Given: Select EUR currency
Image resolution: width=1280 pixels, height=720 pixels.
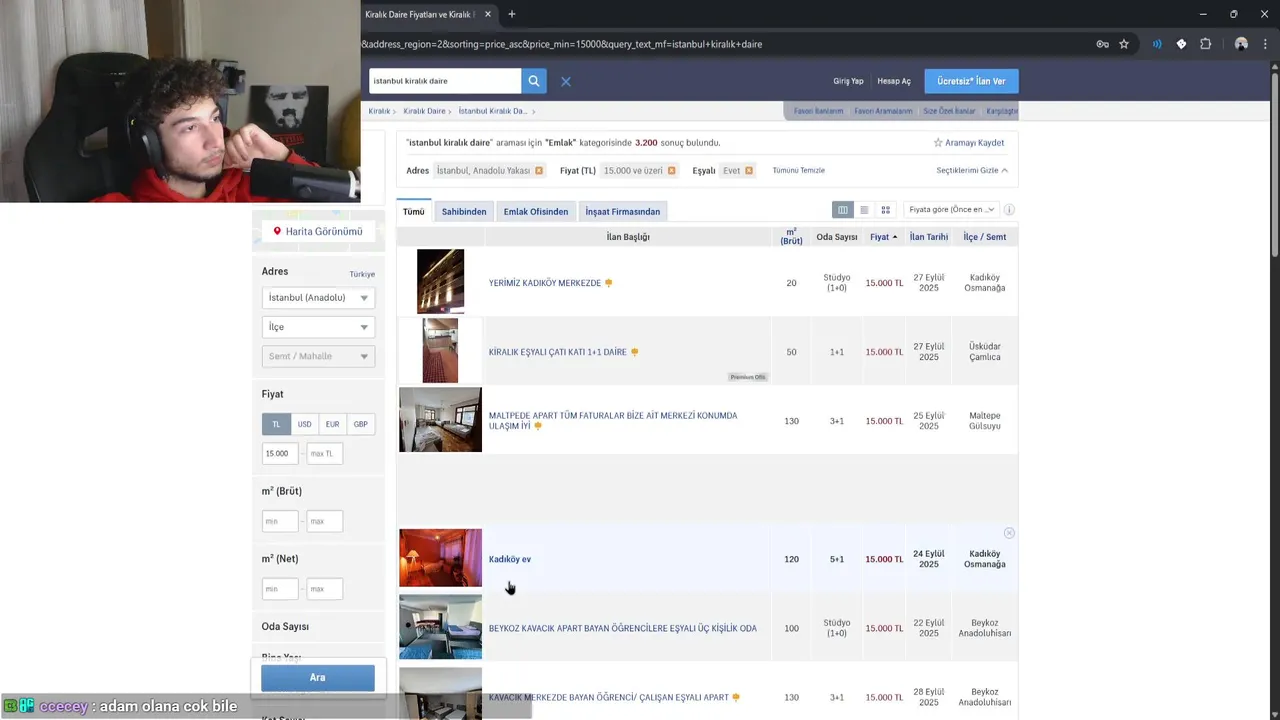Looking at the screenshot, I should click(332, 424).
